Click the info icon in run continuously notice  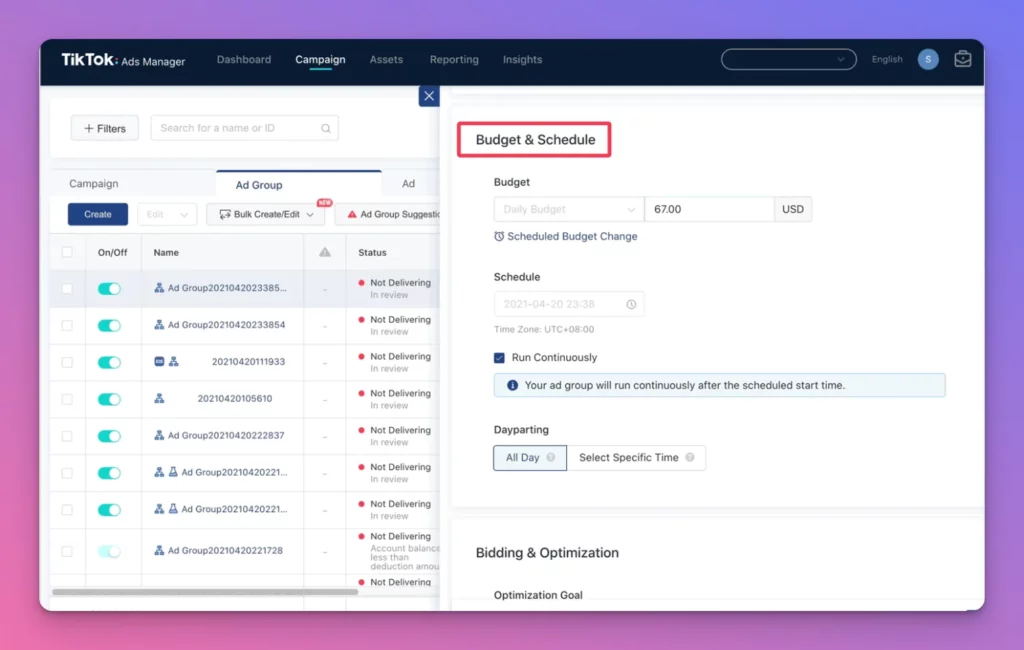click(512, 385)
